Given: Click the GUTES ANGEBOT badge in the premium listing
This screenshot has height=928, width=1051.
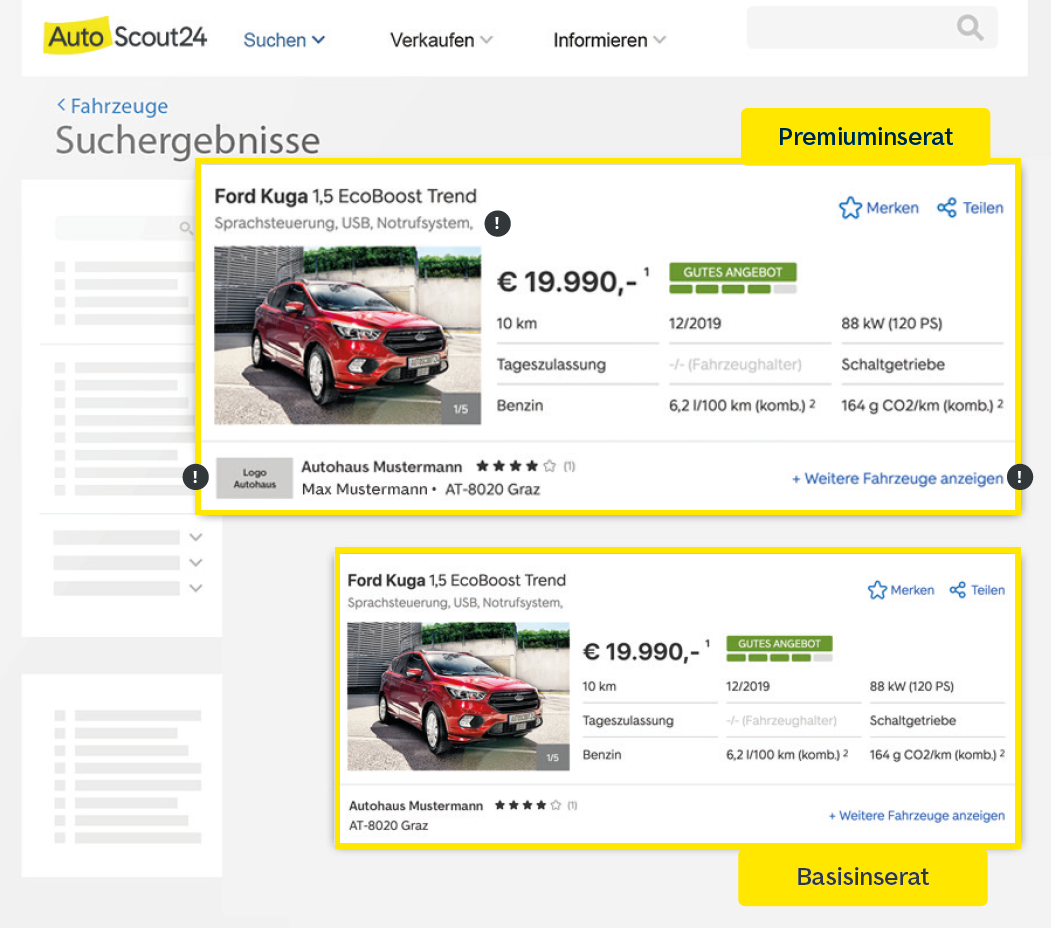Looking at the screenshot, I should click(733, 272).
